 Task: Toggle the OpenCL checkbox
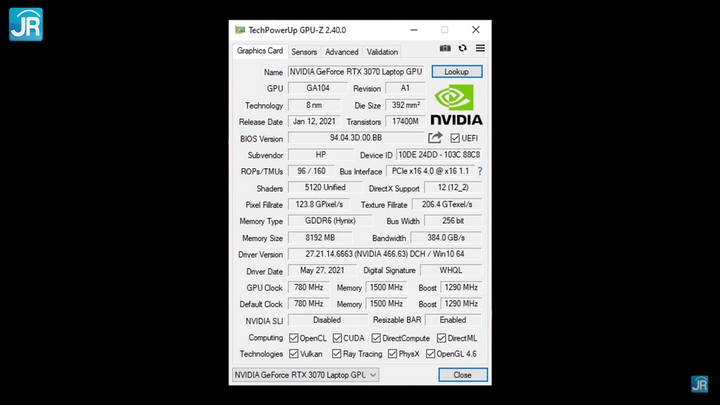(294, 338)
